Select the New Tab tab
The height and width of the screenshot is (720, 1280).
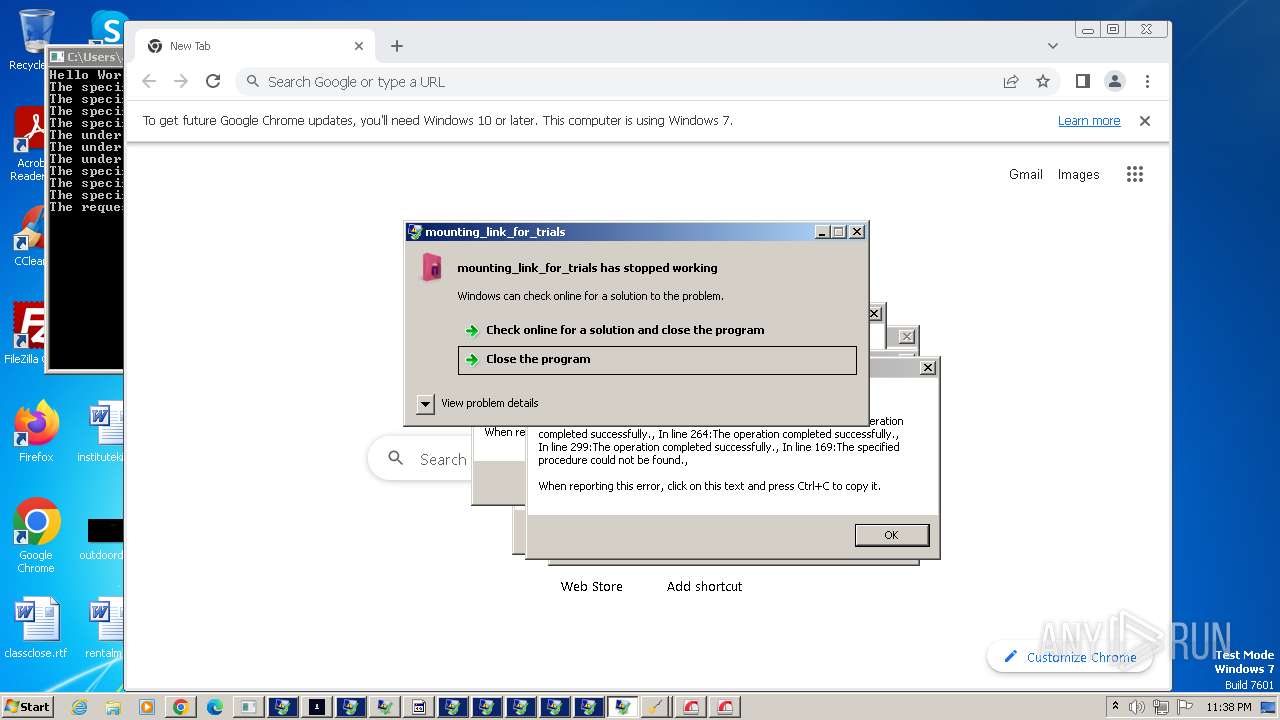click(x=254, y=46)
